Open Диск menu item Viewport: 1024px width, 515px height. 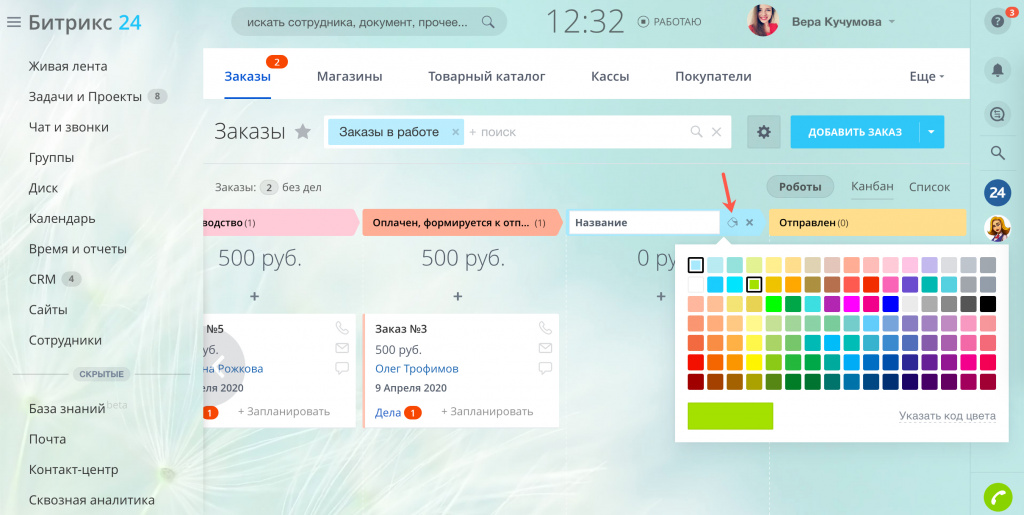click(43, 188)
